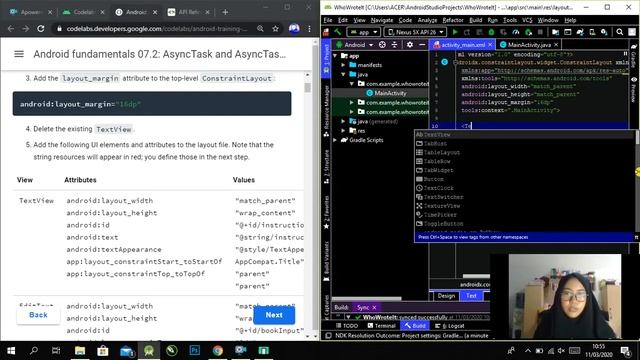Open the Resource Manager side tab
The height and width of the screenshot is (360, 640).
[x=326, y=111]
